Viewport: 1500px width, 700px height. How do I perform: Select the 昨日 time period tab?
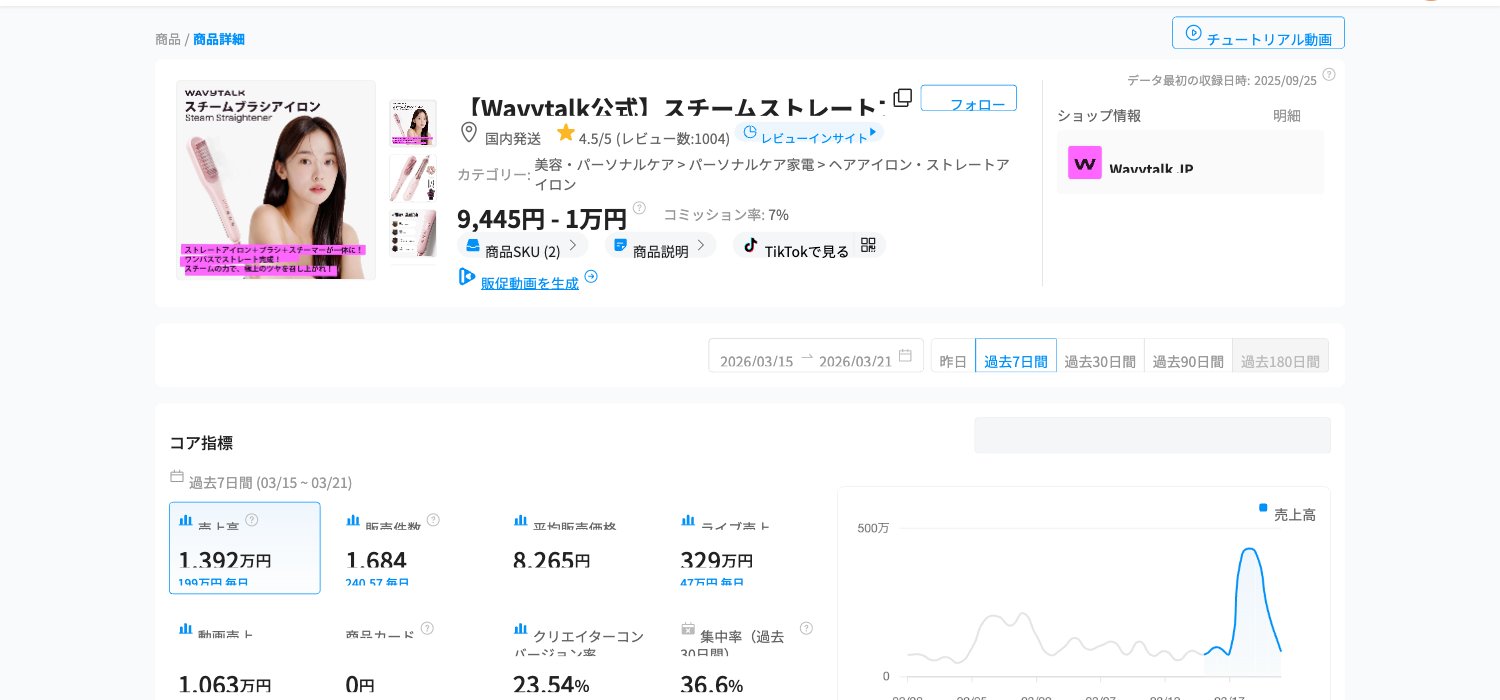click(953, 361)
